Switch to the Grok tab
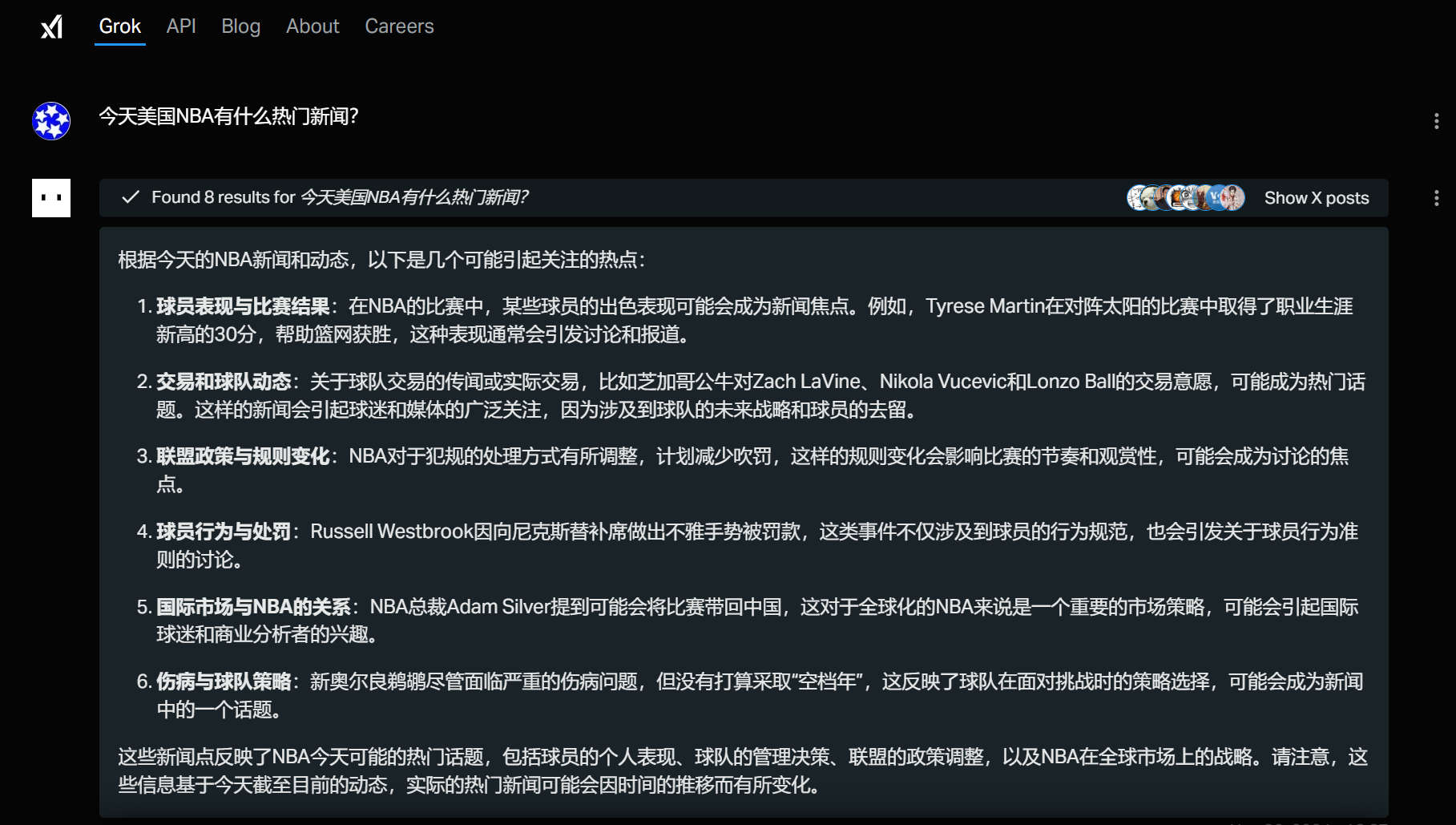1456x825 pixels. [x=119, y=26]
